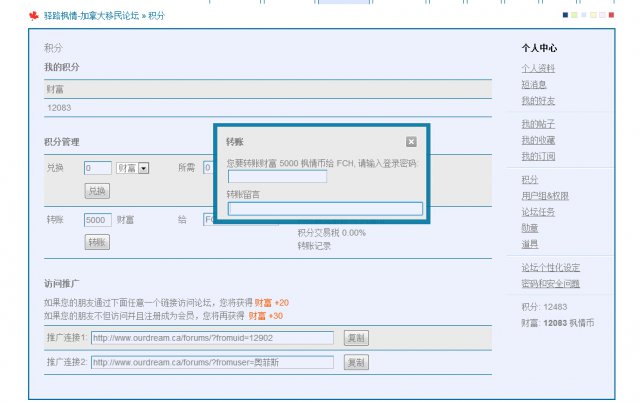Click the 我的积分 section heading
Viewport: 640px width, 403px height.
tap(62, 67)
